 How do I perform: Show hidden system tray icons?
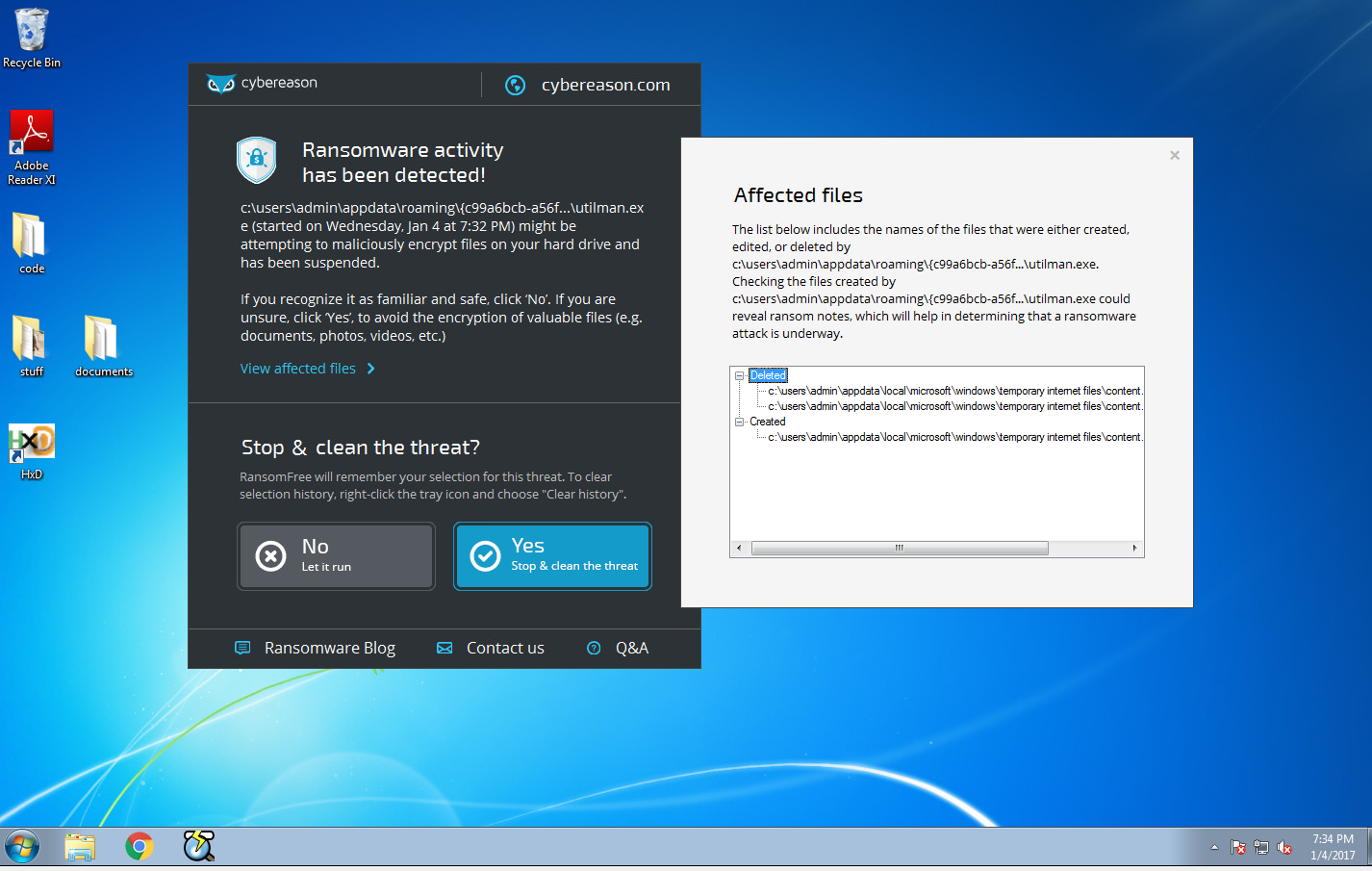[1214, 847]
